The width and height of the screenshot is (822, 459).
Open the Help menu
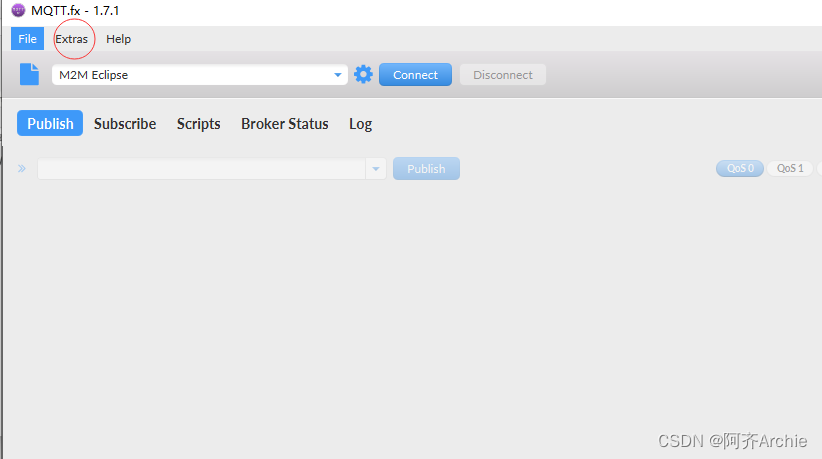pos(118,39)
